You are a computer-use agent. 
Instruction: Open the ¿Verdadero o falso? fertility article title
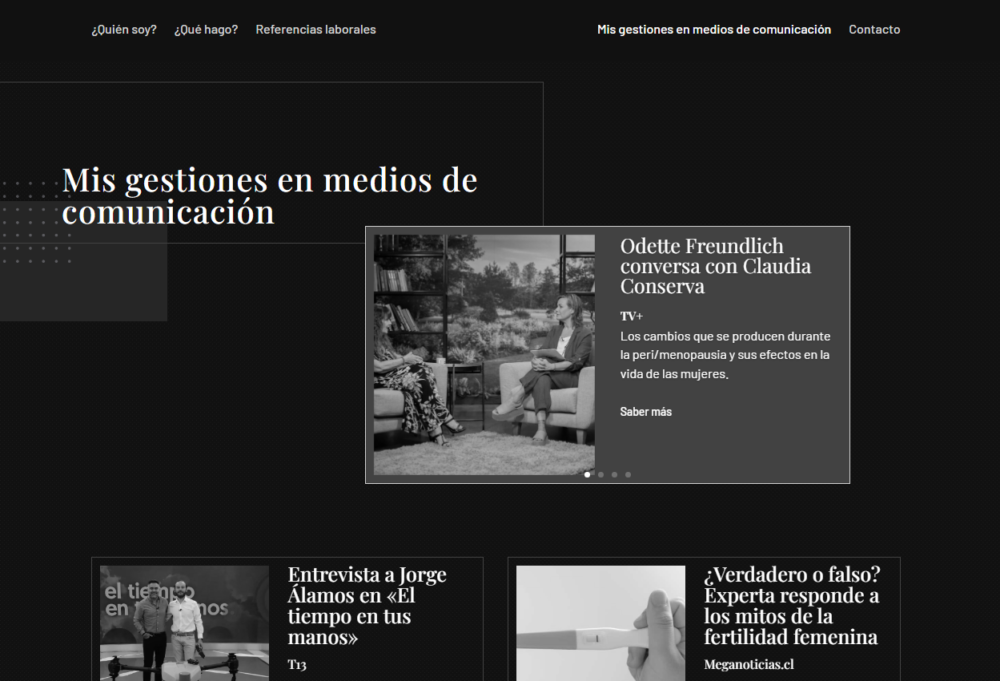[791, 606]
